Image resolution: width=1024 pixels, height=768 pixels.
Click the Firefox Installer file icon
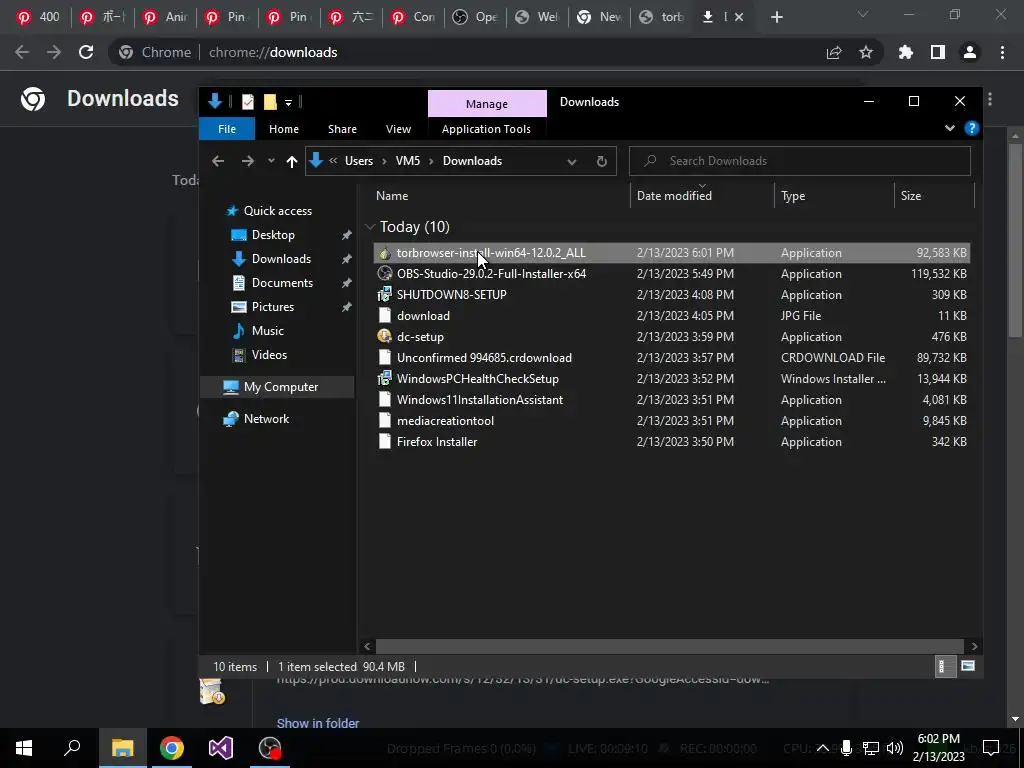[x=385, y=441]
